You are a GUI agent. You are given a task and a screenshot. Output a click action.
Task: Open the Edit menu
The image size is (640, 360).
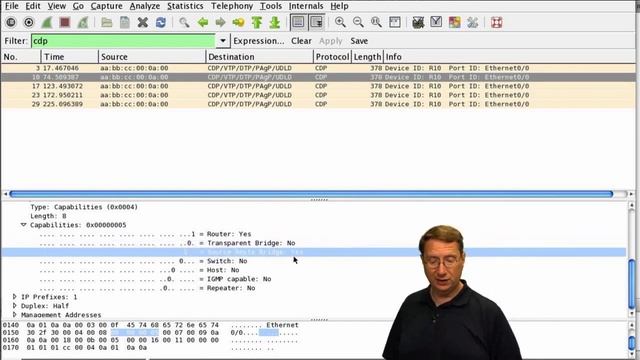point(33,6)
